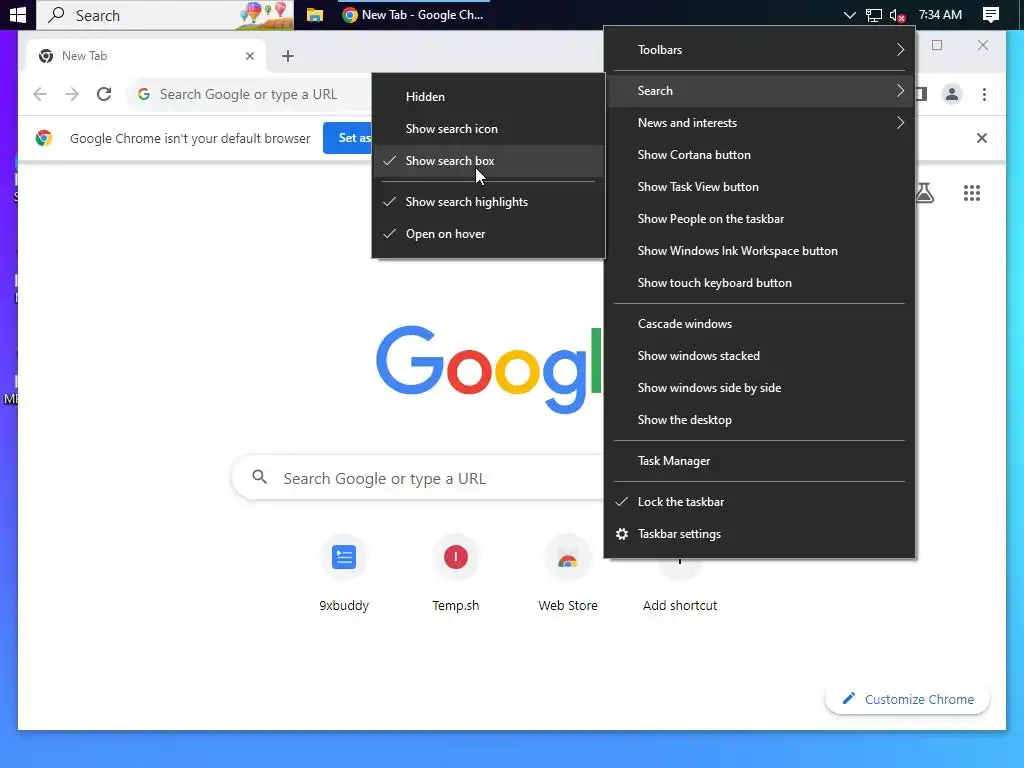Toggle Show Windows Ink Workspace button

coord(760,251)
